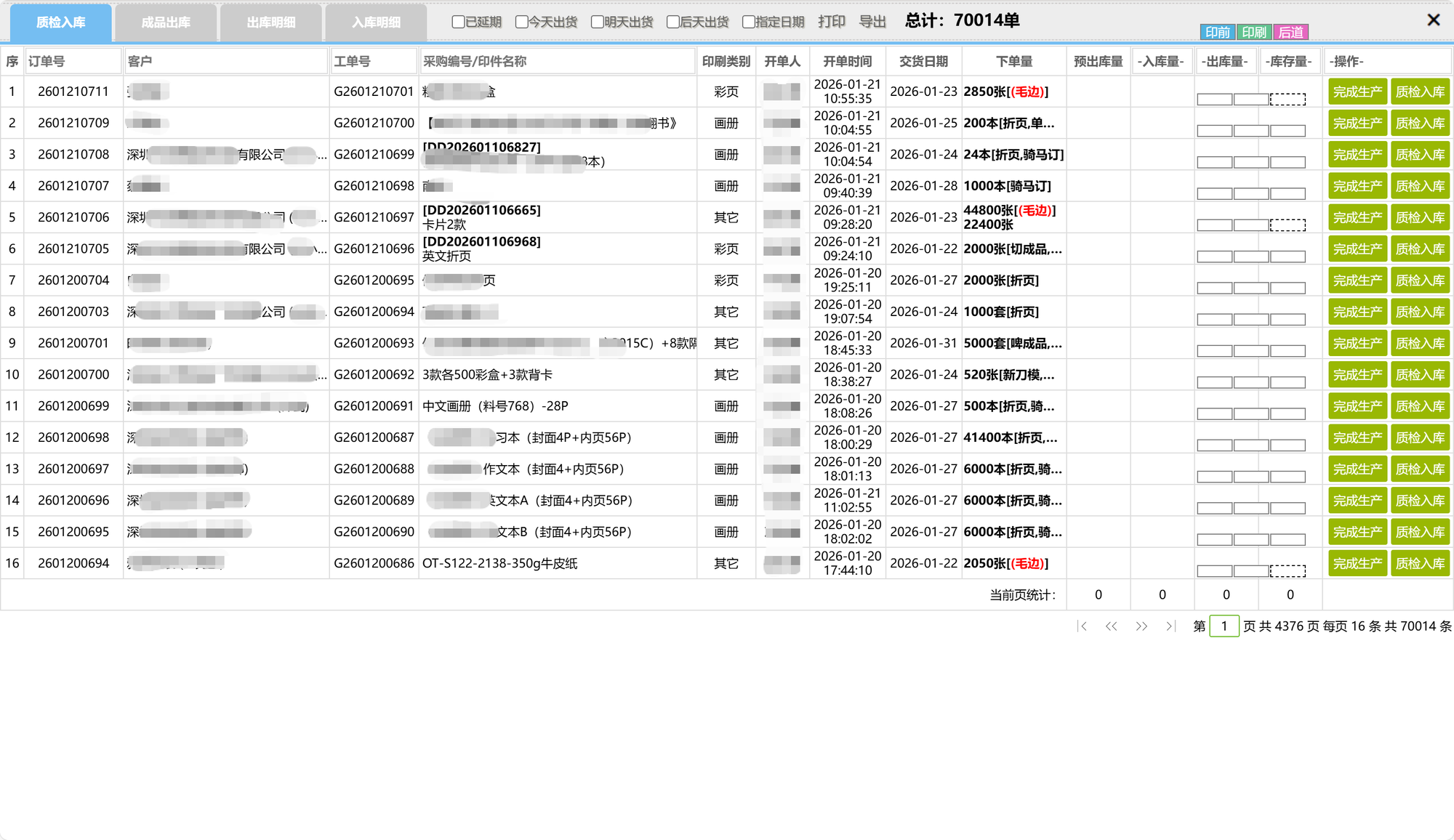The image size is (1454, 840).
Task: Click the page number input field
Action: click(1224, 626)
